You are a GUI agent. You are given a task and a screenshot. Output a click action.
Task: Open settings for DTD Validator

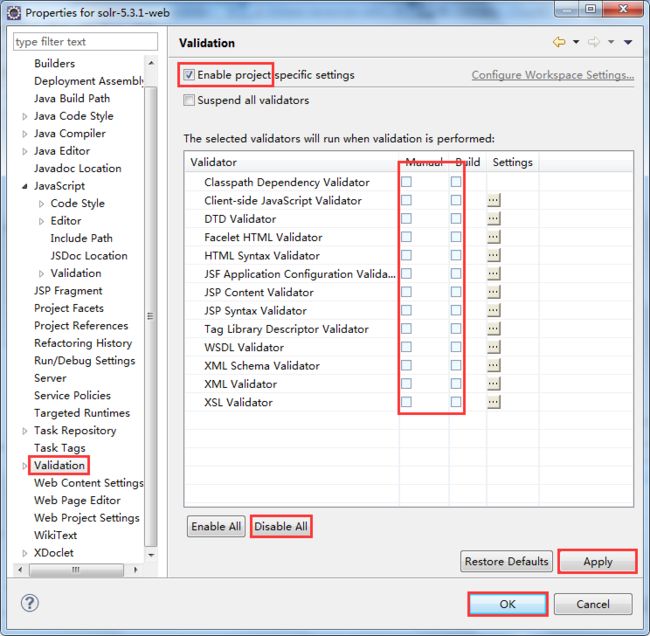click(x=493, y=218)
